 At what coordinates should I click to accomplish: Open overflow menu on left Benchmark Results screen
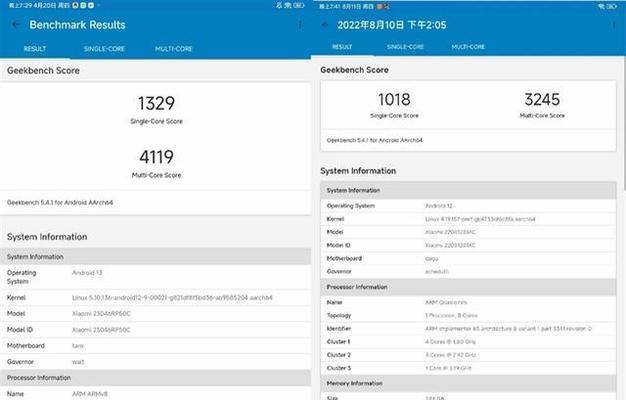tap(299, 25)
